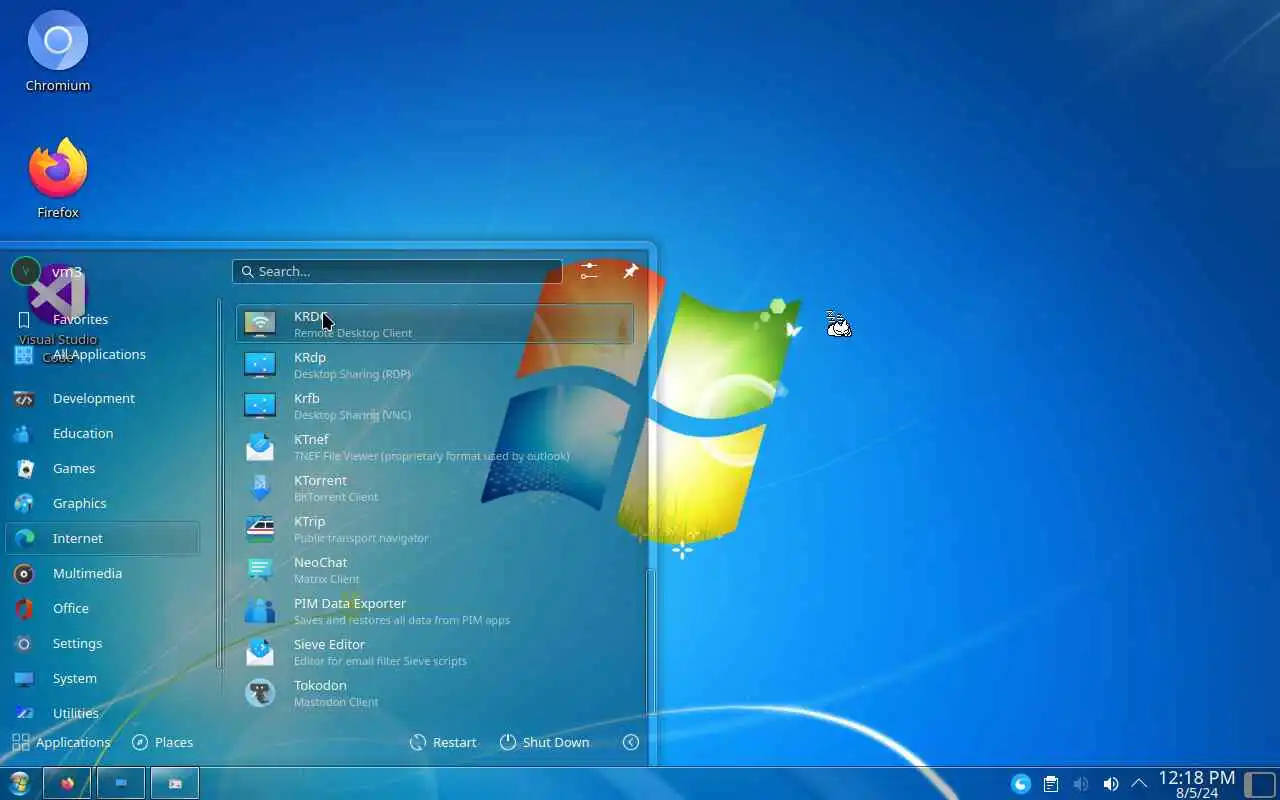Launch KRDC Remote Desktop Client
This screenshot has height=800, width=1280.
pos(435,324)
